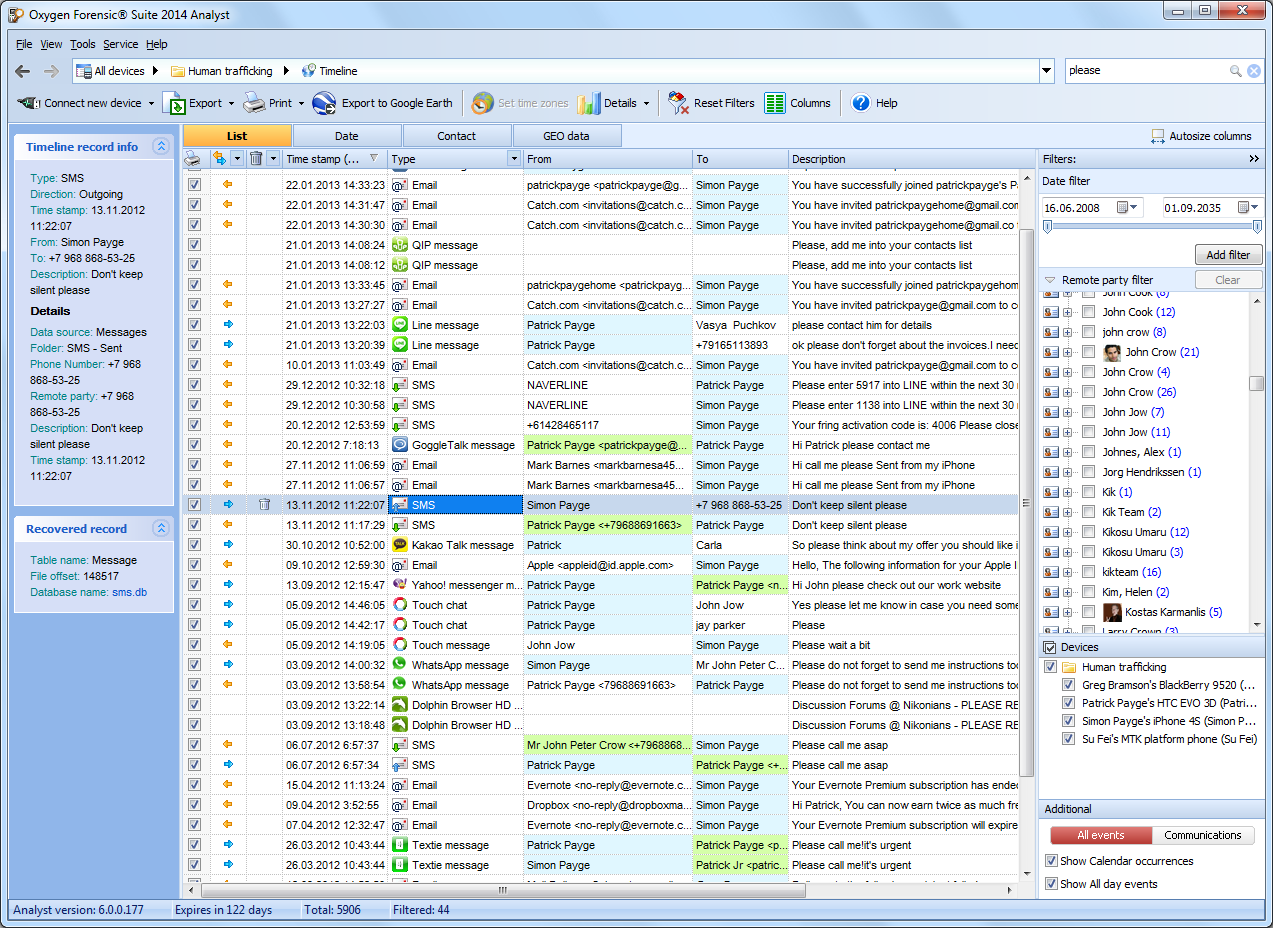This screenshot has width=1273, height=928.
Task: Click the trash can column header icon
Action: click(x=256, y=158)
